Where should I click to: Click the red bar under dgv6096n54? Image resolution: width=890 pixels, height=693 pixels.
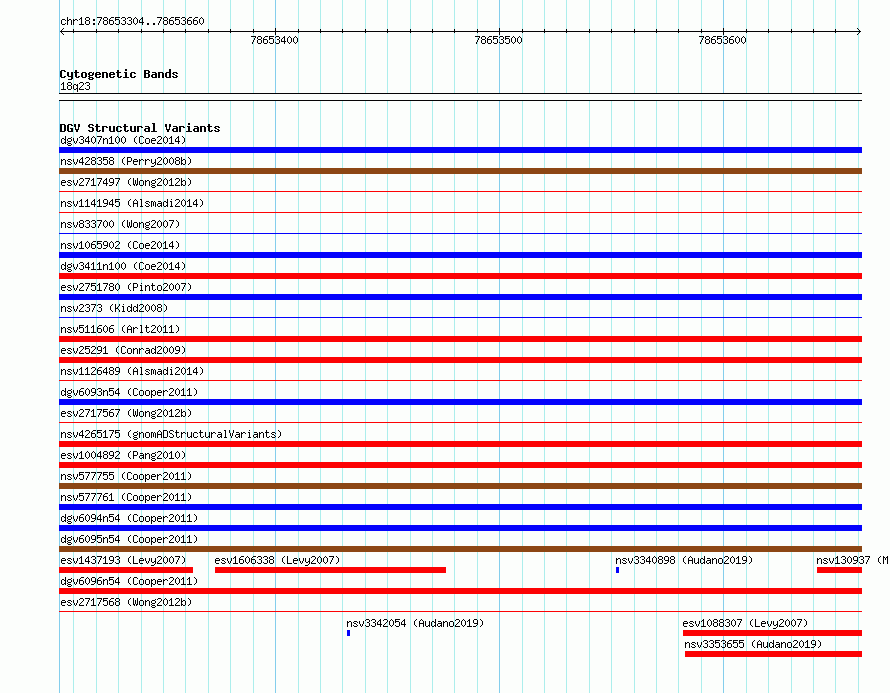(x=460, y=591)
